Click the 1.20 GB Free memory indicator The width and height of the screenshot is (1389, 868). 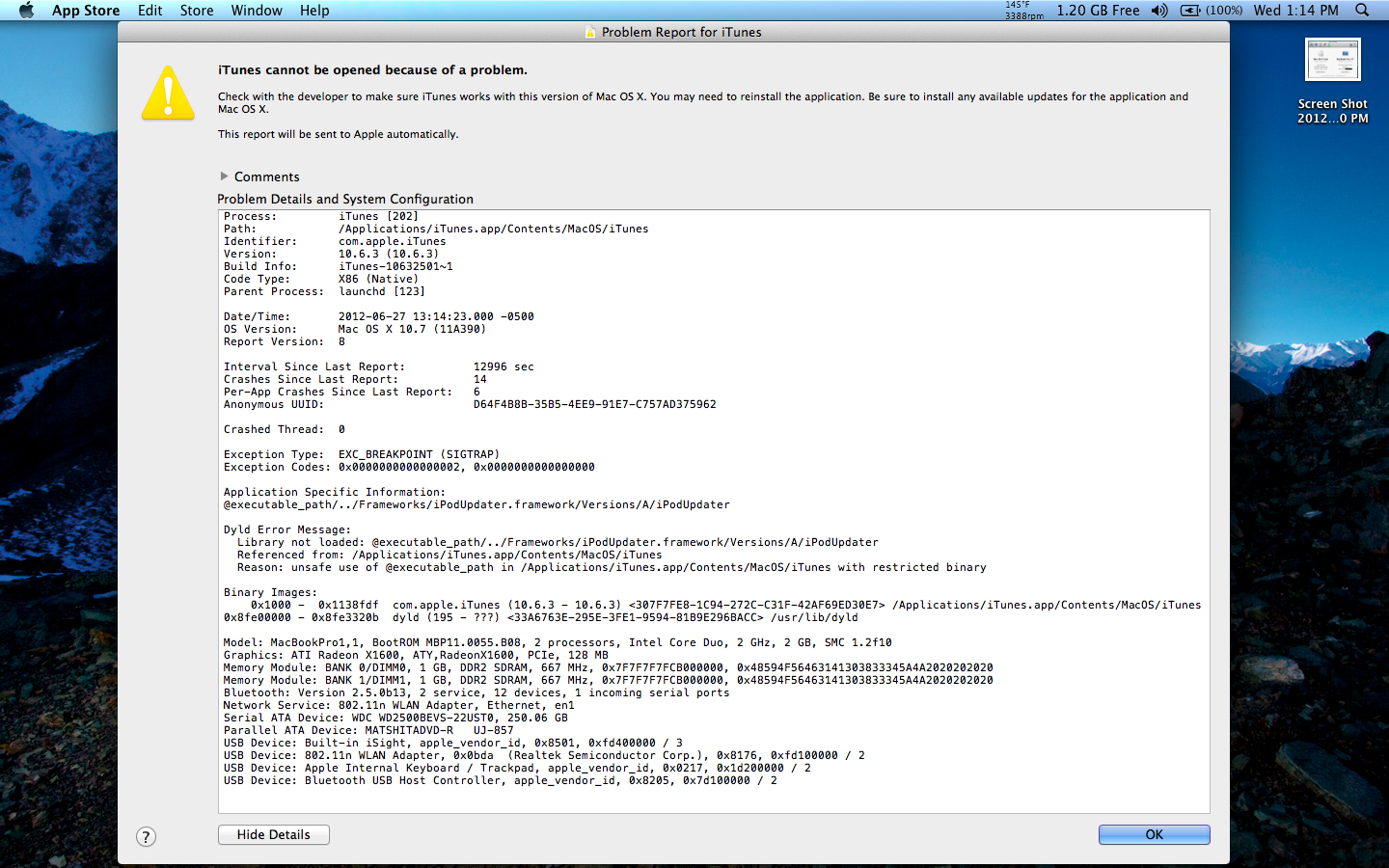point(1098,11)
